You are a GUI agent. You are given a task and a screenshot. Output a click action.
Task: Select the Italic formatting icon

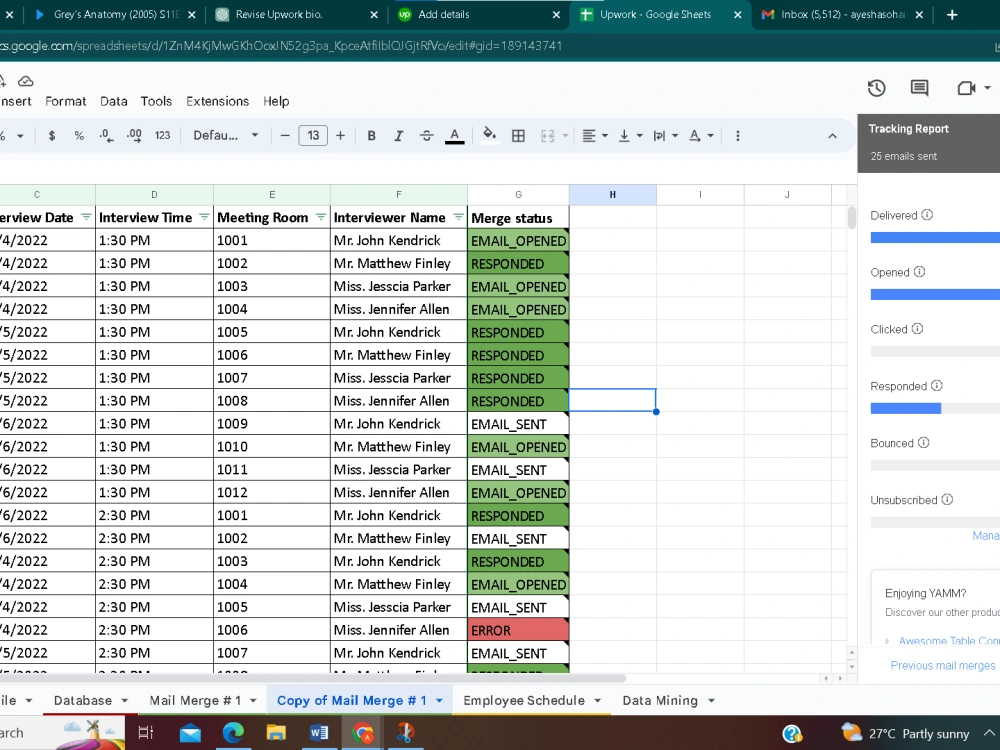[x=398, y=135]
